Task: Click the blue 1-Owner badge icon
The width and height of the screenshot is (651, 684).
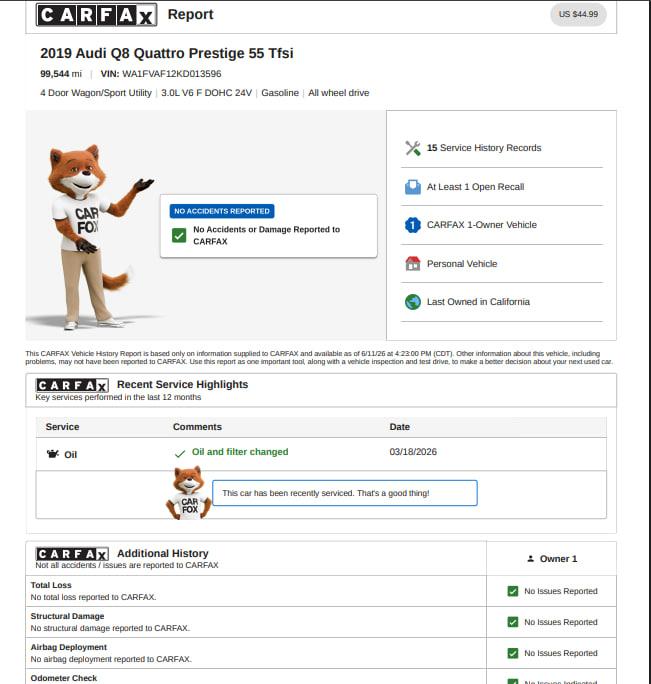Action: pyautogui.click(x=412, y=225)
